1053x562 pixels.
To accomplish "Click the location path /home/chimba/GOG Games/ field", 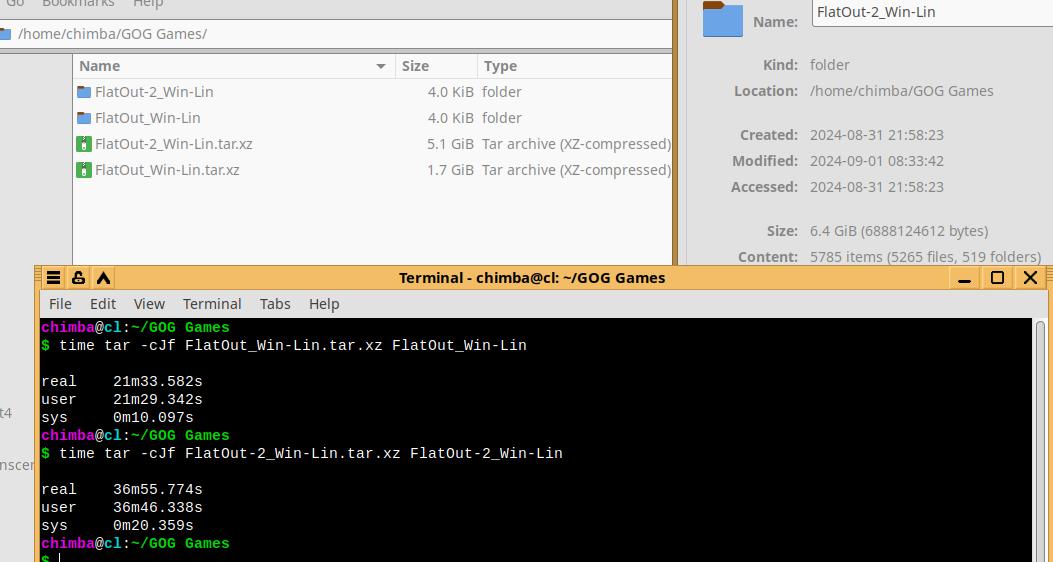I will click(336, 34).
